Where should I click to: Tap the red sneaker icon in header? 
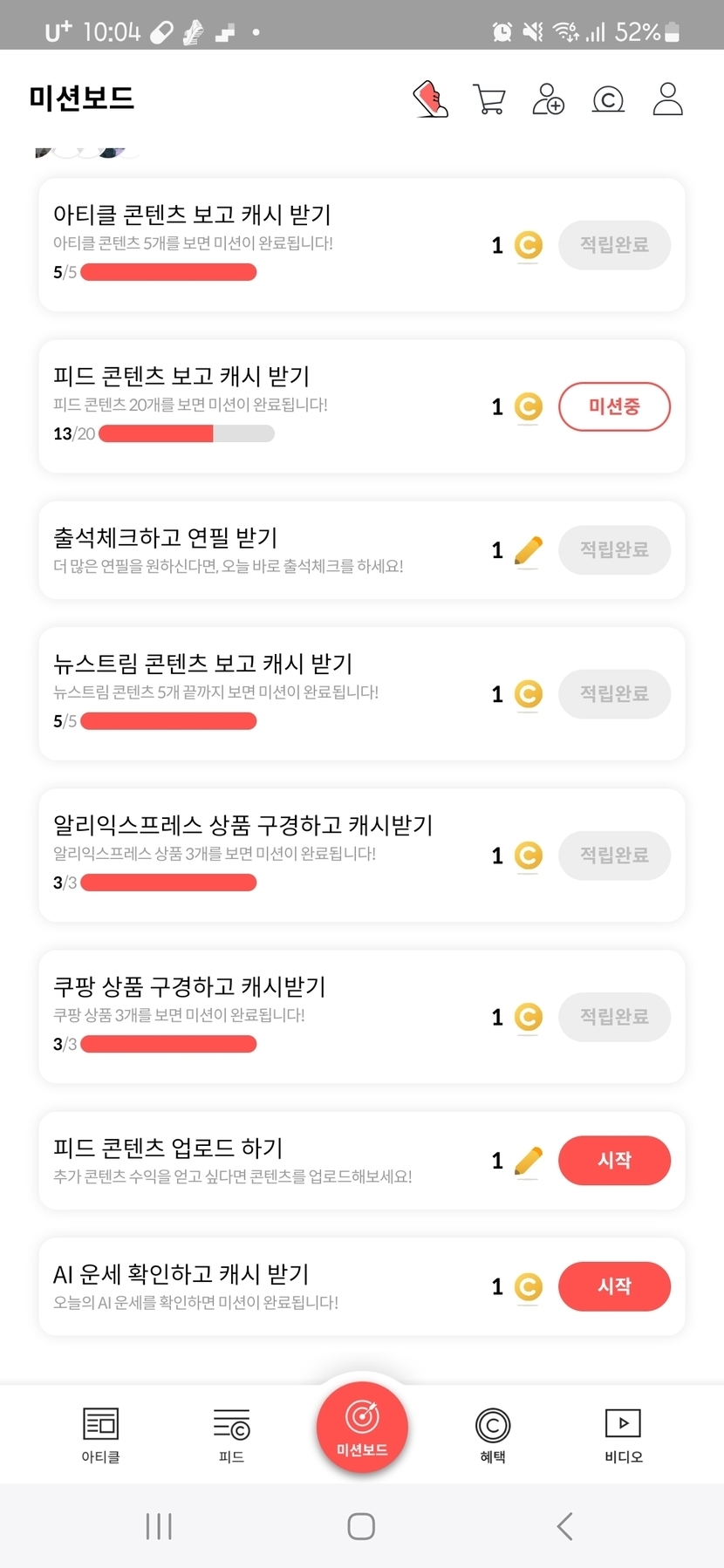431,99
